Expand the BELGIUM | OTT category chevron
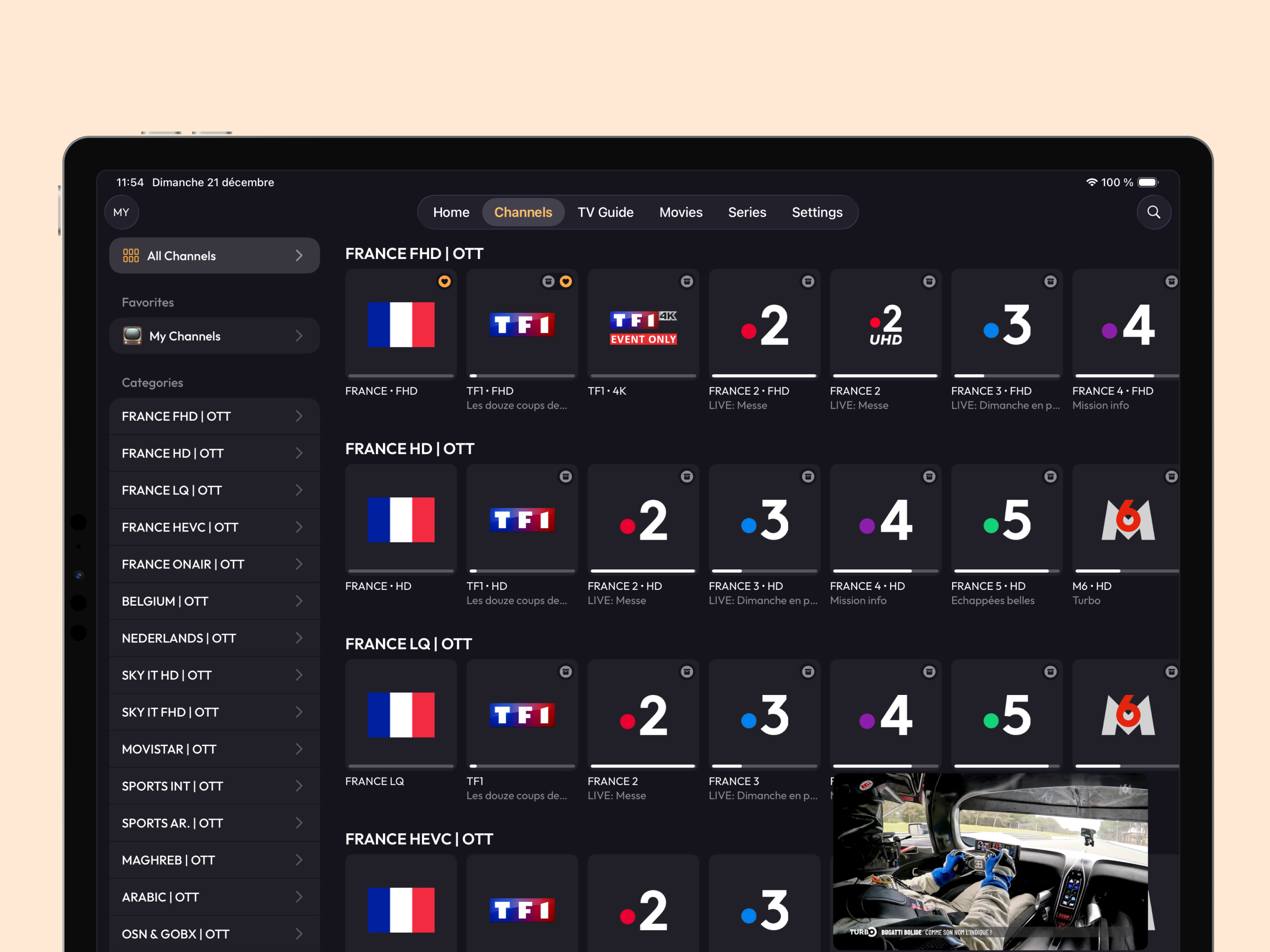 [x=298, y=601]
